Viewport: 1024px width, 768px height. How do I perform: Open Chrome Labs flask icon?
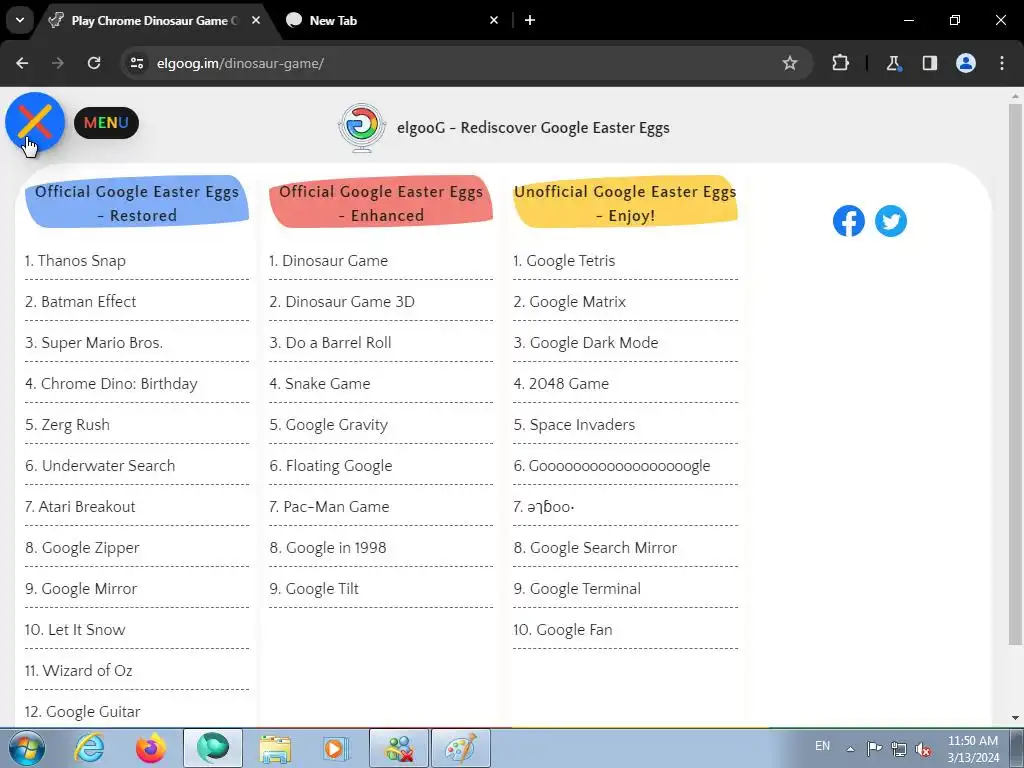click(893, 63)
